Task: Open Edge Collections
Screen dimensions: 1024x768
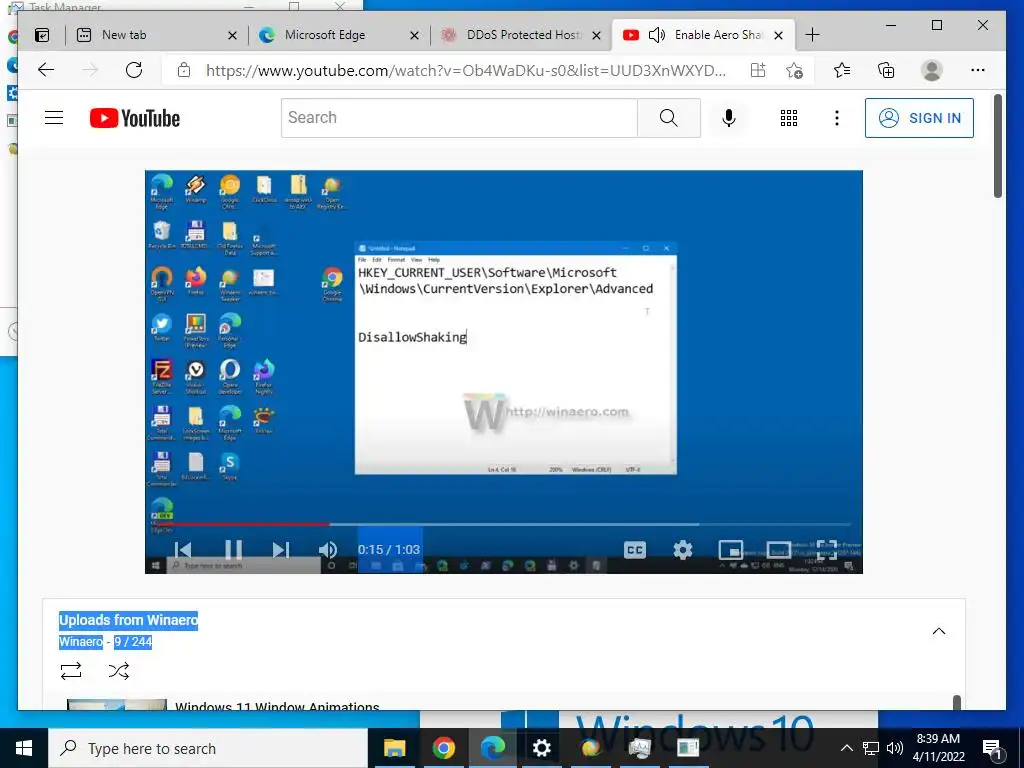Action: click(x=886, y=70)
